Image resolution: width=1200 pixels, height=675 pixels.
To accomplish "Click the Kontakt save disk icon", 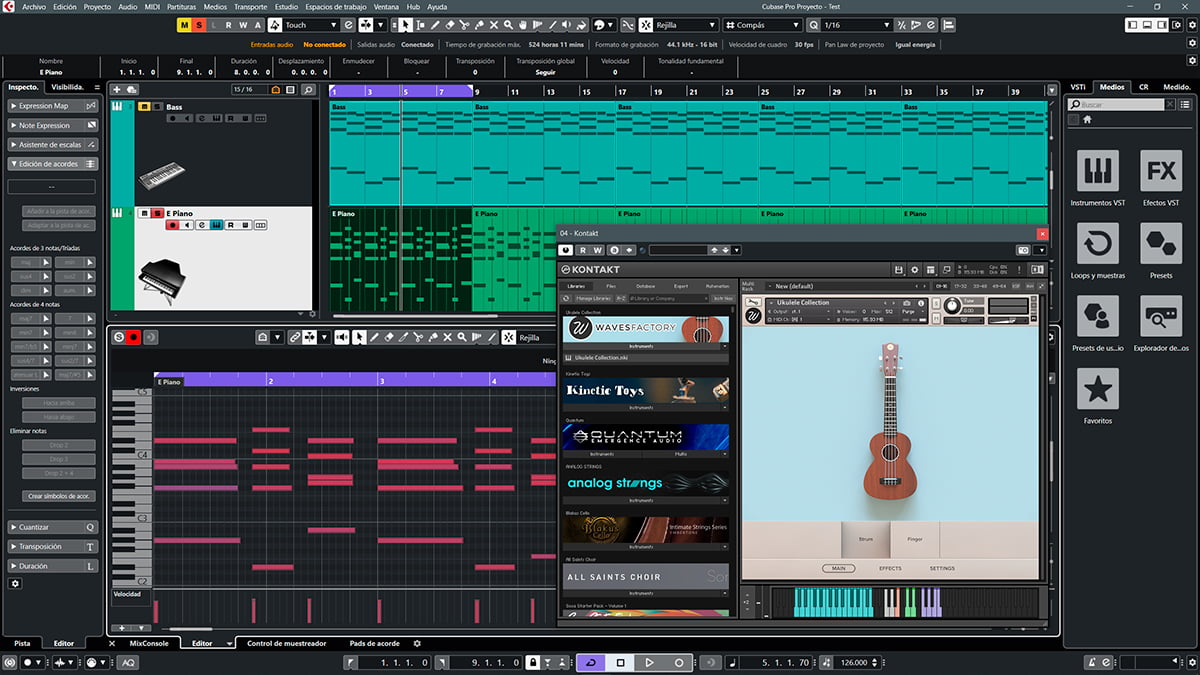I will (899, 270).
